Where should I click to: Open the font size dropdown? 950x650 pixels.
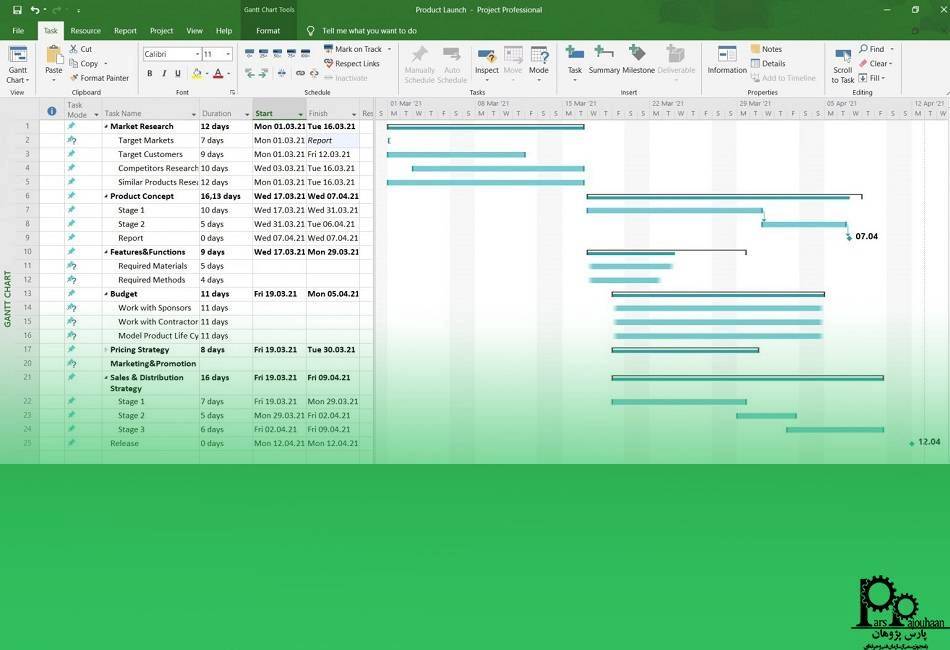pos(228,55)
